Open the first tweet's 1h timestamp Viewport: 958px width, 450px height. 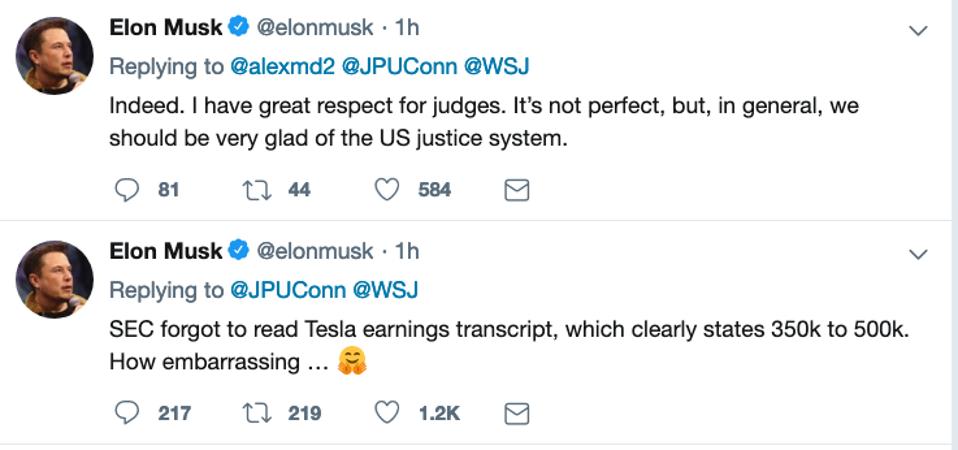coord(407,29)
